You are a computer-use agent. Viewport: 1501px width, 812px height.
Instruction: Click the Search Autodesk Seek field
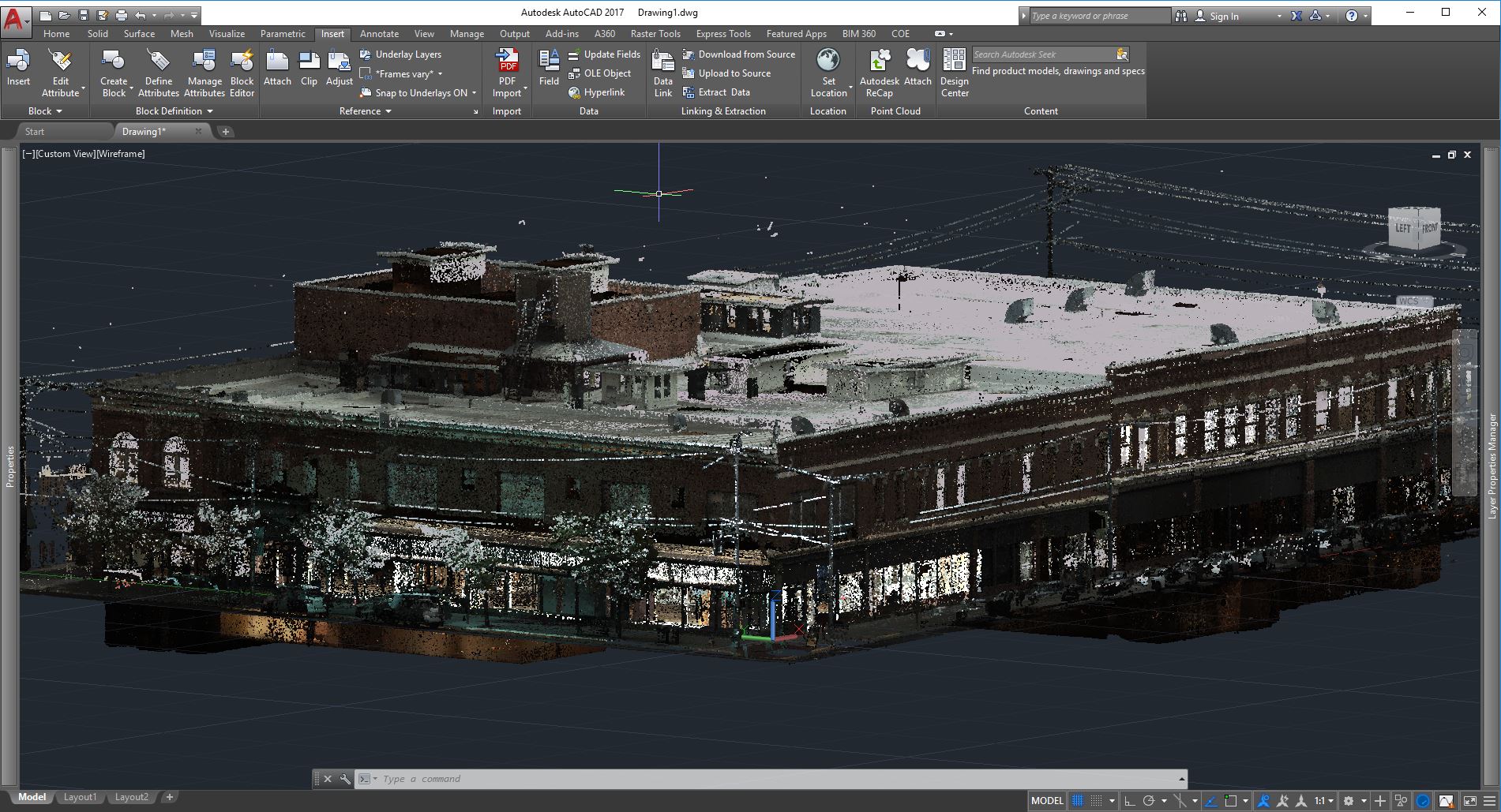tap(1042, 54)
